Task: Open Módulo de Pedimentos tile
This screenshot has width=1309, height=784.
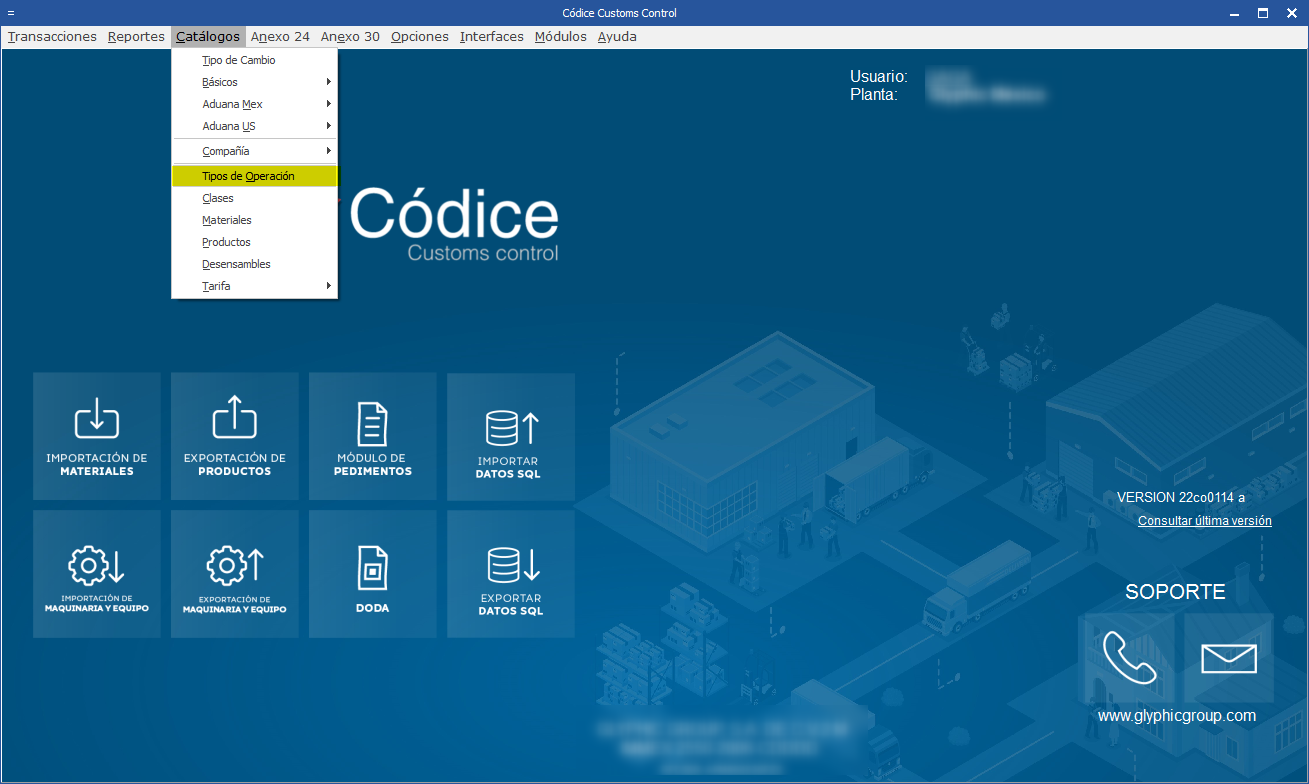Action: click(373, 436)
